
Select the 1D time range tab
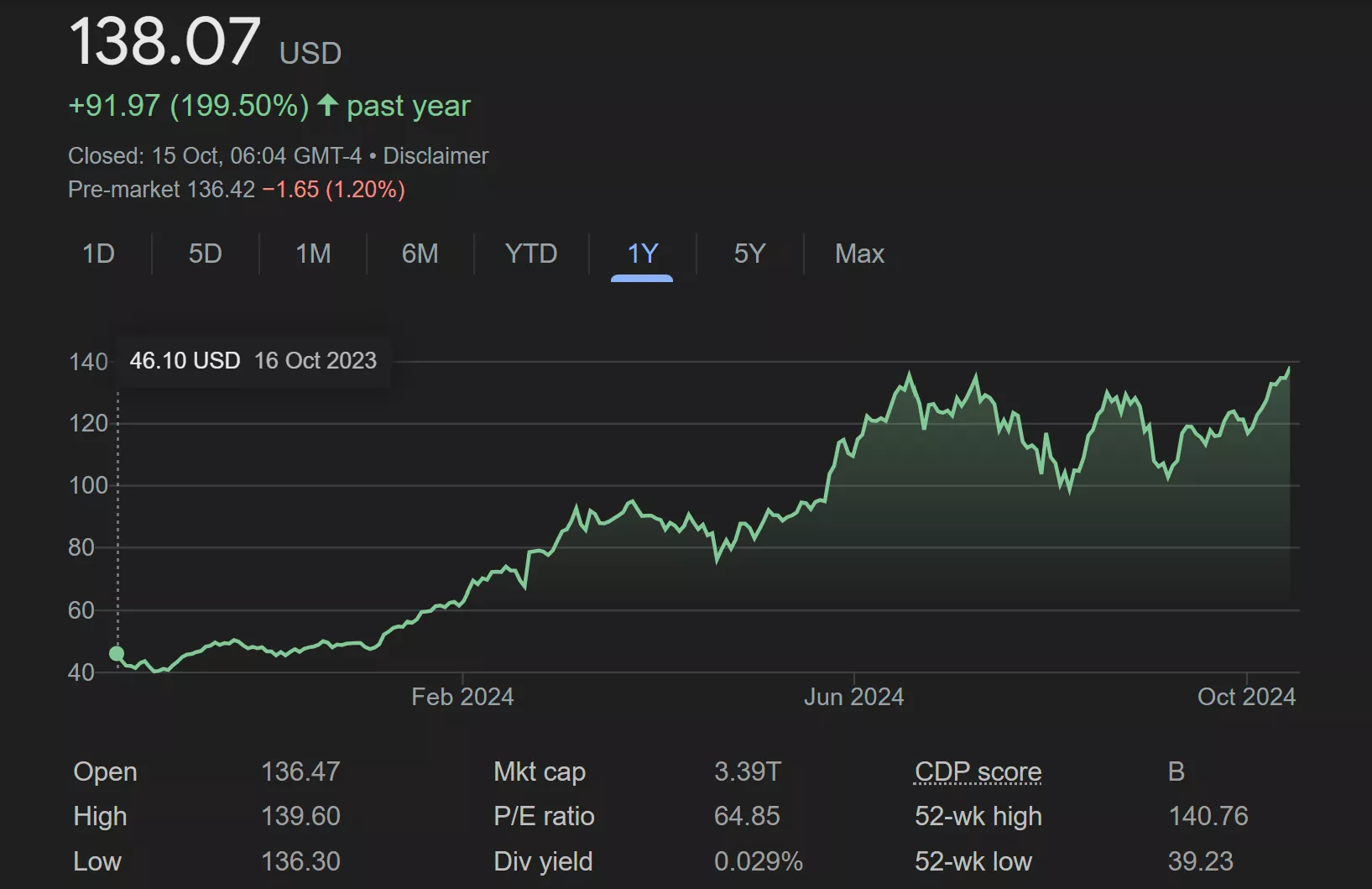98,254
